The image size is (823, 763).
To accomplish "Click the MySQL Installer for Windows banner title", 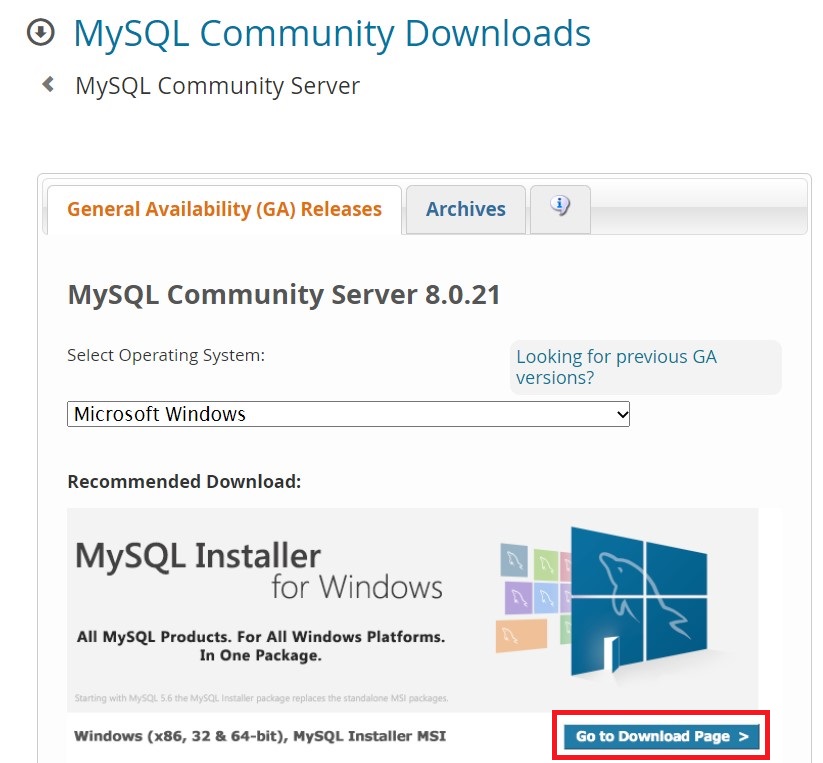I will click(259, 570).
